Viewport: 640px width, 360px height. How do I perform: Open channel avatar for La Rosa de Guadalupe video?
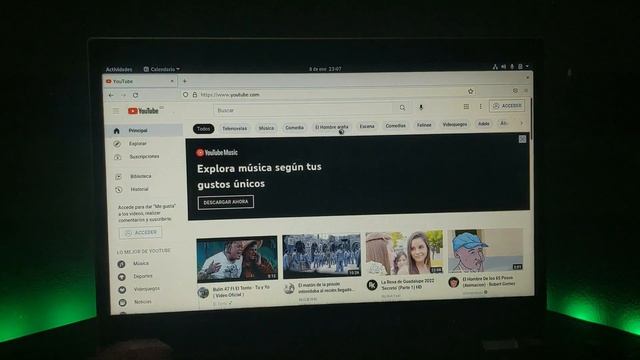pos(372,285)
